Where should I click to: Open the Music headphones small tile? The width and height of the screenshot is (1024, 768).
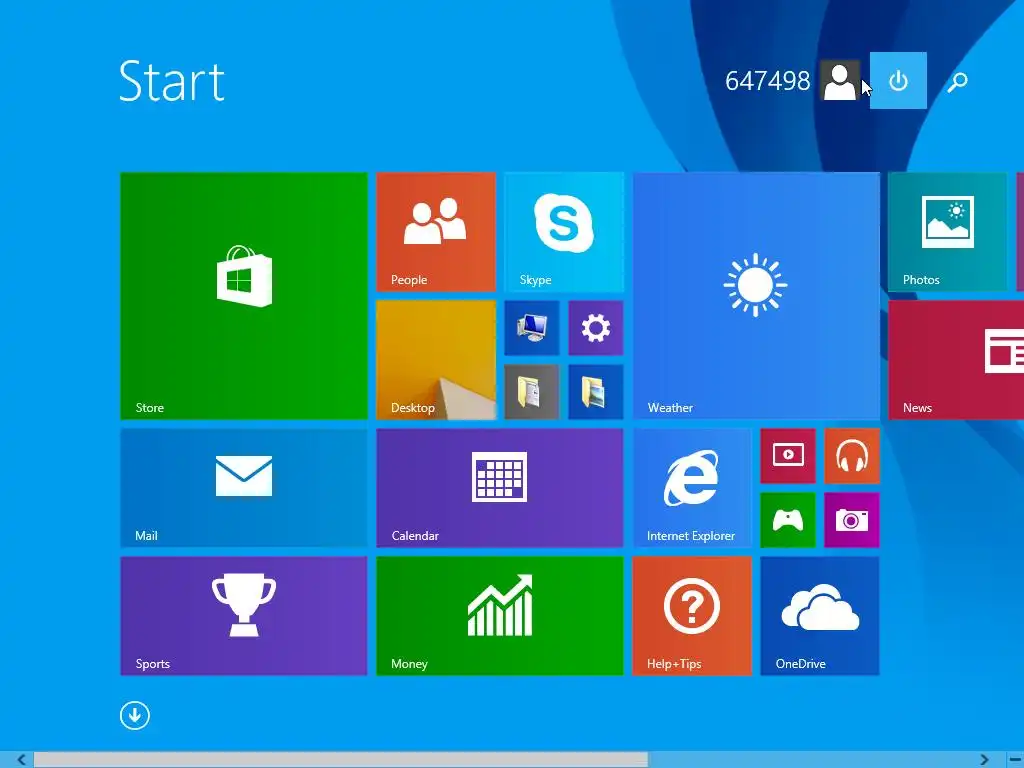click(852, 455)
